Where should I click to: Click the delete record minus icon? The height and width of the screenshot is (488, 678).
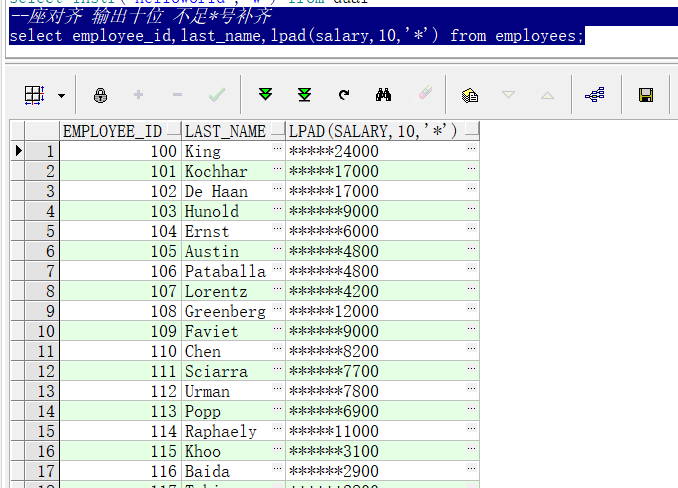[x=177, y=95]
